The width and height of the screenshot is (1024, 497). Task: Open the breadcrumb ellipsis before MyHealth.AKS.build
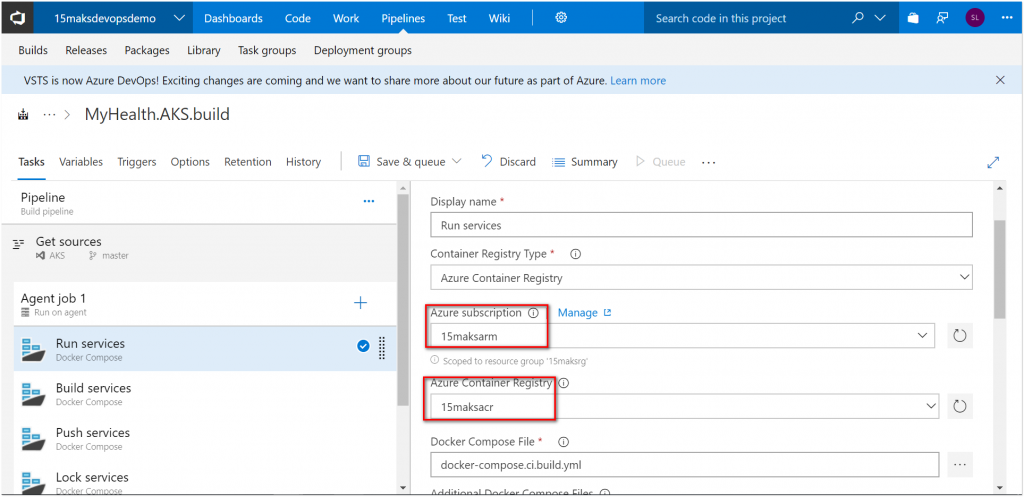49,115
